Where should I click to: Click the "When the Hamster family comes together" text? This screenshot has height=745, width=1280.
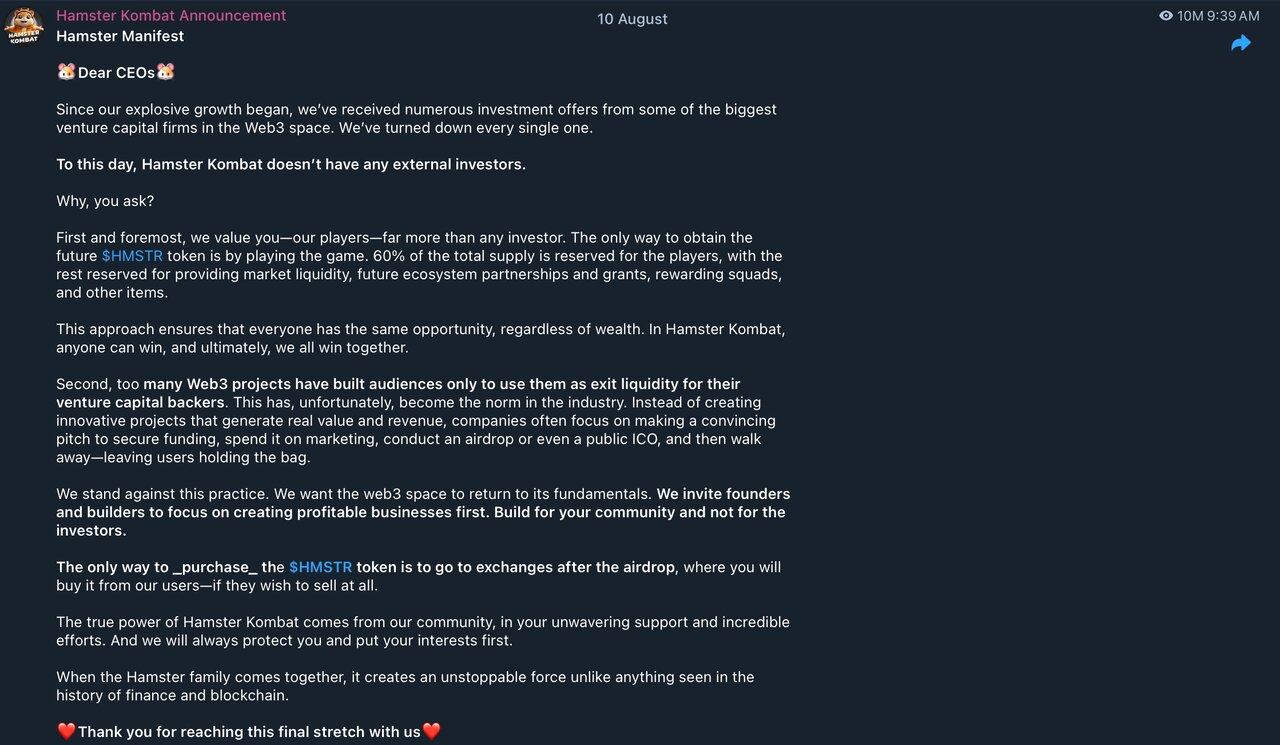200,677
